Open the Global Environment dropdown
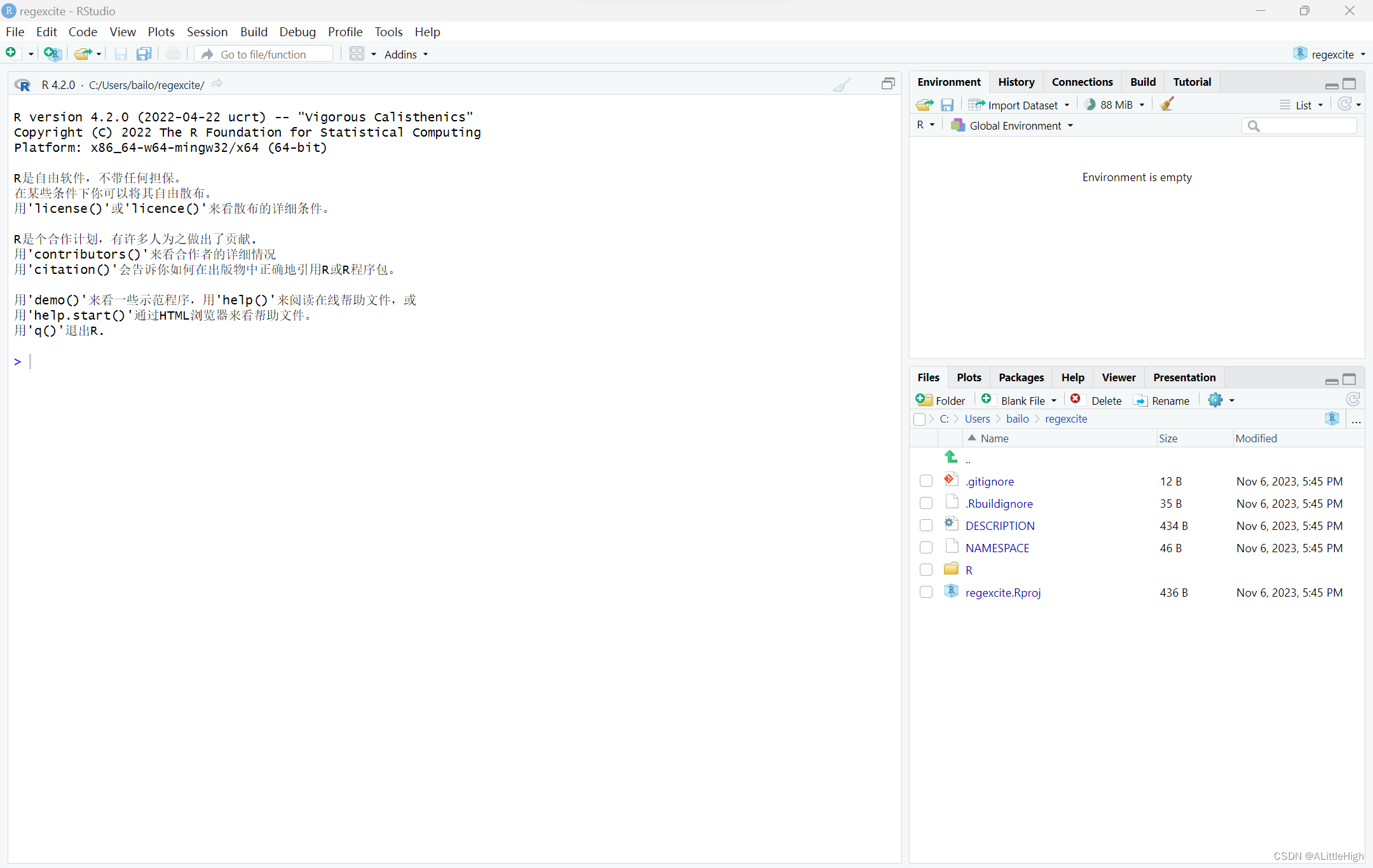Image resolution: width=1373 pixels, height=868 pixels. click(x=1012, y=126)
